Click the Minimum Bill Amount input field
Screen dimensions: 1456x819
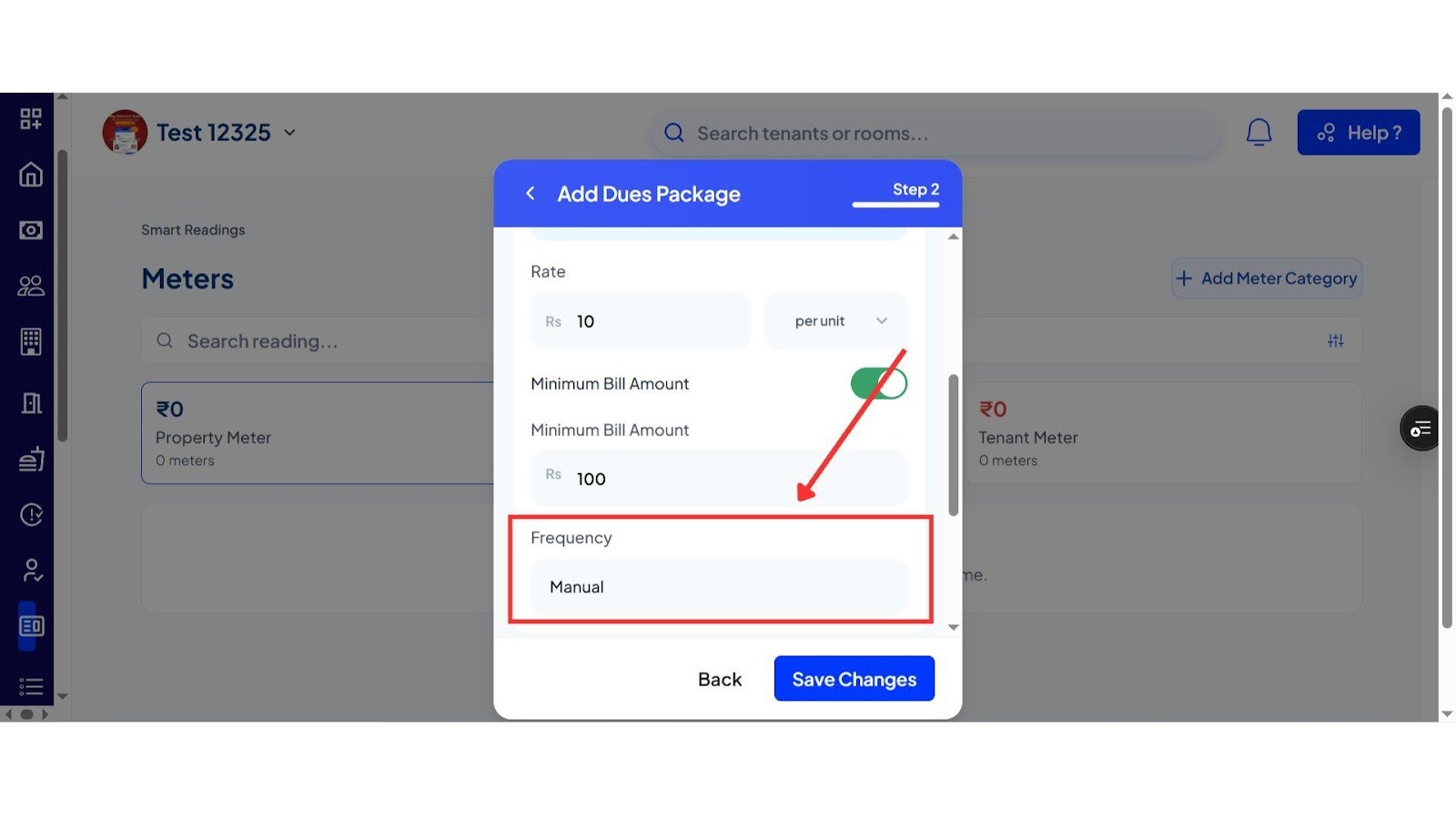(719, 479)
